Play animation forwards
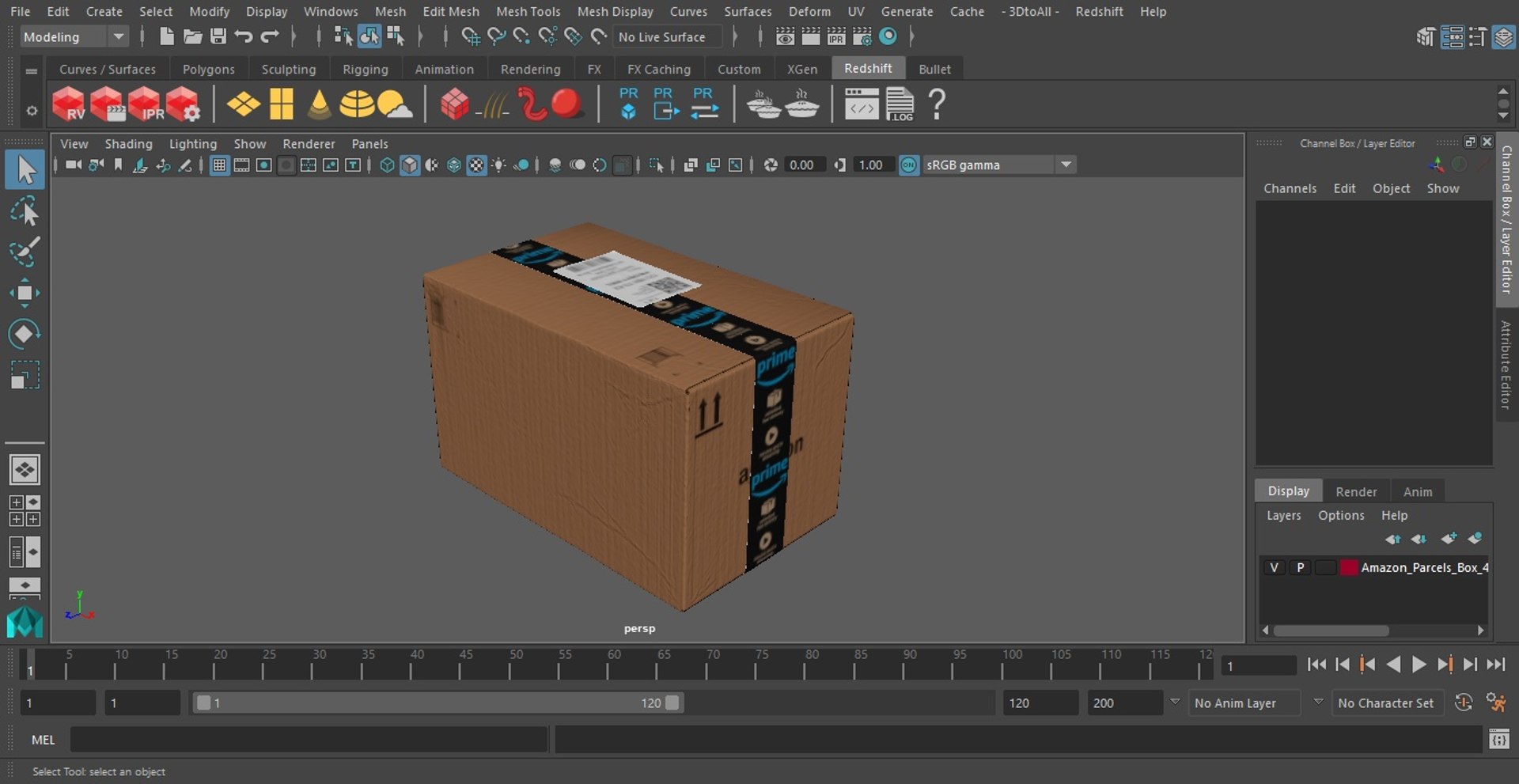This screenshot has height=784, width=1519. pyautogui.click(x=1419, y=665)
